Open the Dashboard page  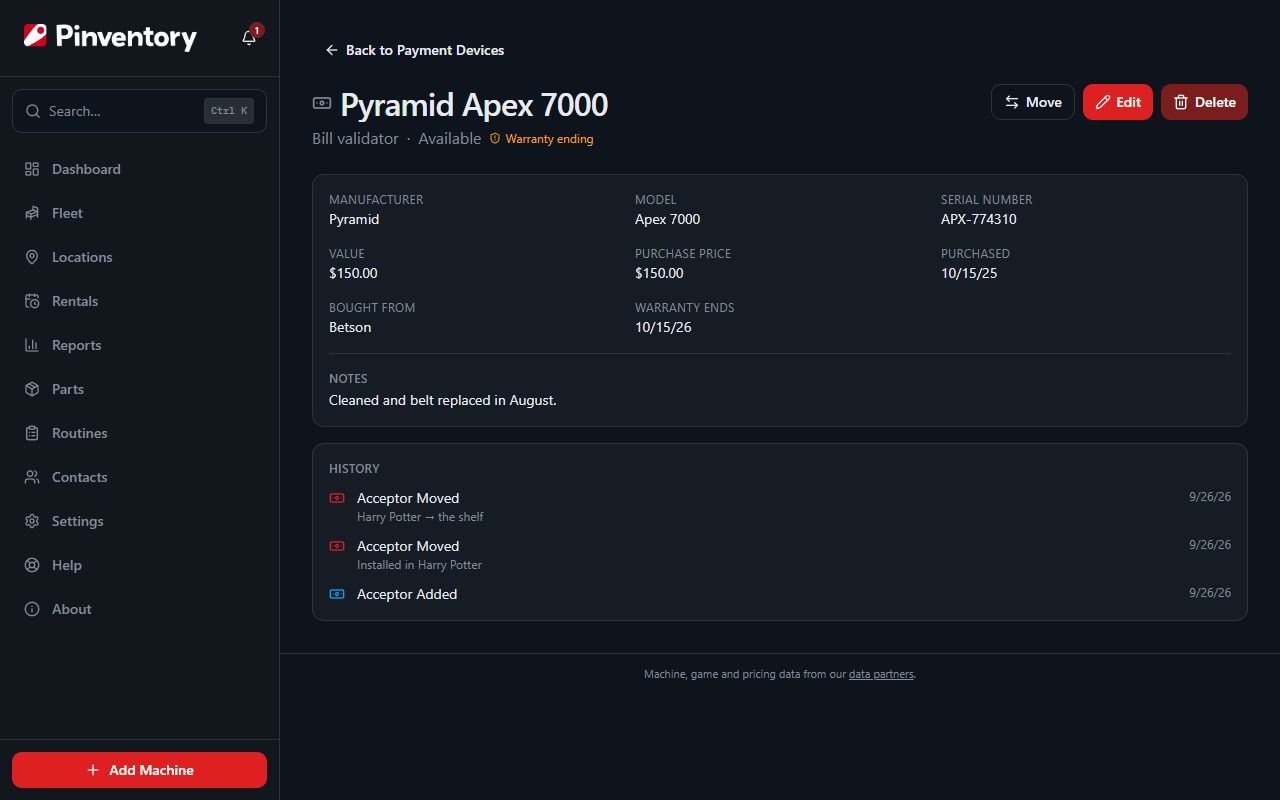[139, 169]
